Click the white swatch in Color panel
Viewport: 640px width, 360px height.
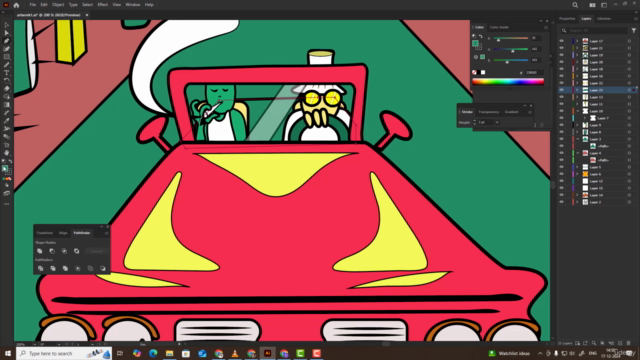click(483, 72)
